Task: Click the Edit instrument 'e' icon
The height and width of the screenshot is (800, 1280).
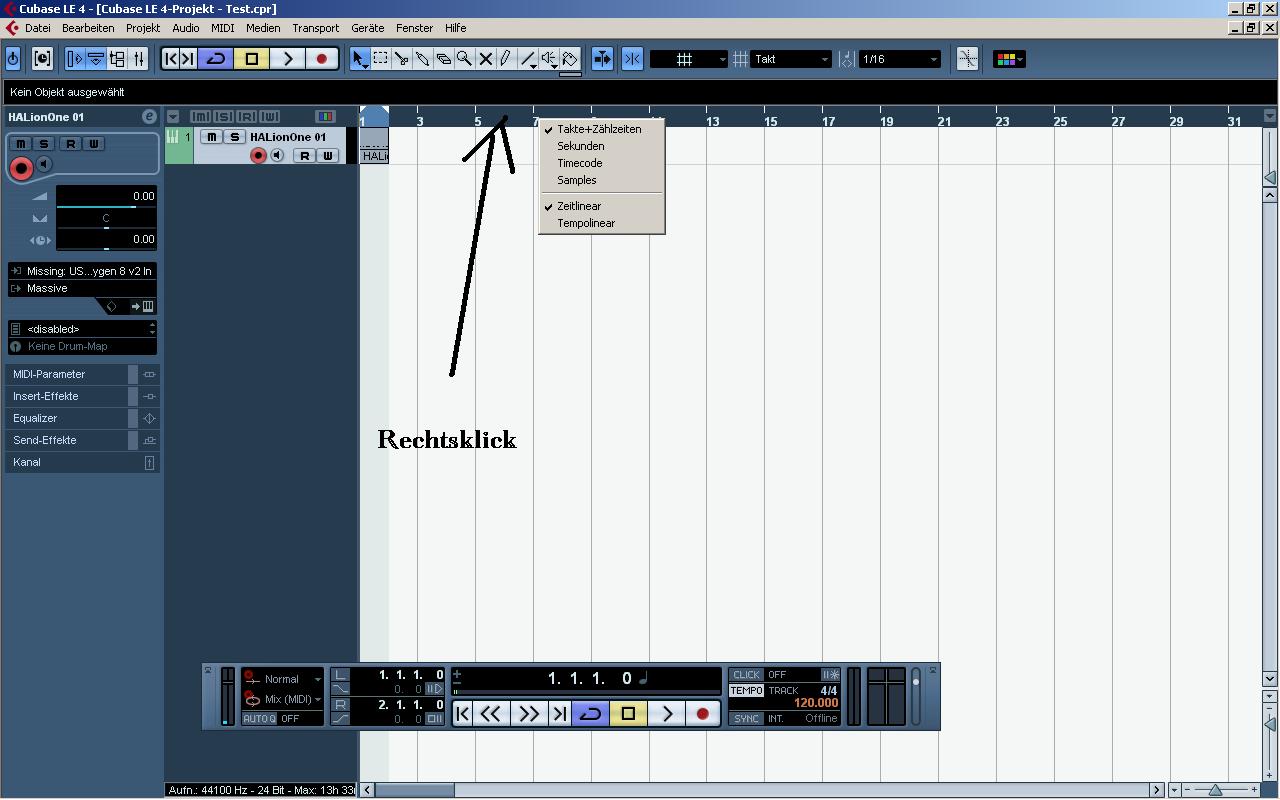Action: coord(149,117)
